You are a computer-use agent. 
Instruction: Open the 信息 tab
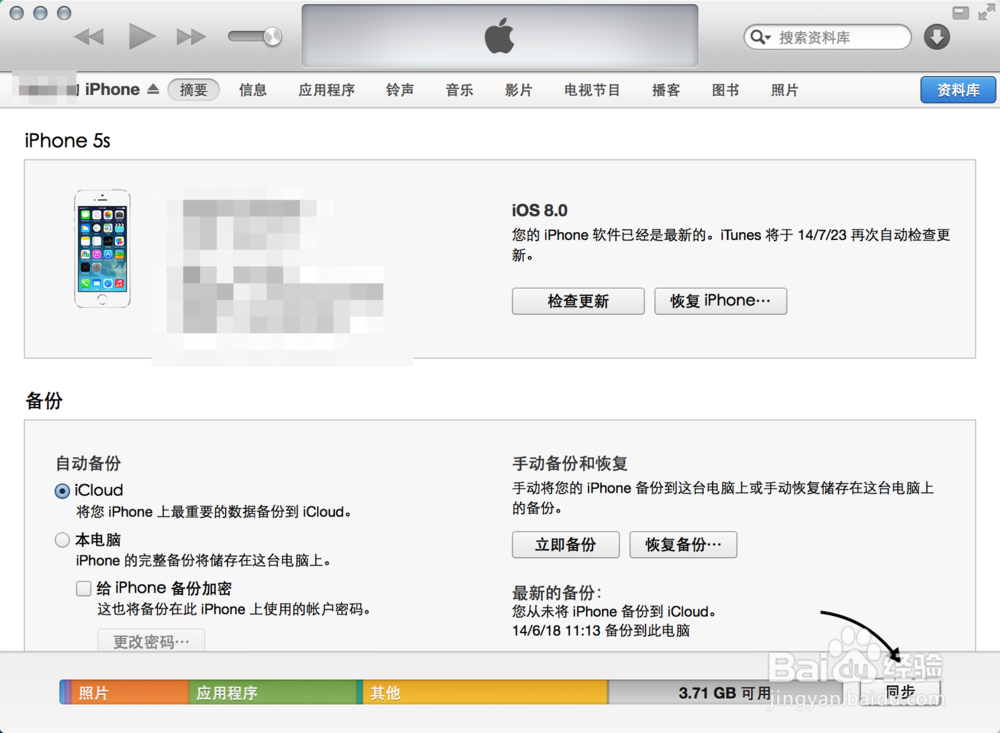pyautogui.click(x=253, y=90)
